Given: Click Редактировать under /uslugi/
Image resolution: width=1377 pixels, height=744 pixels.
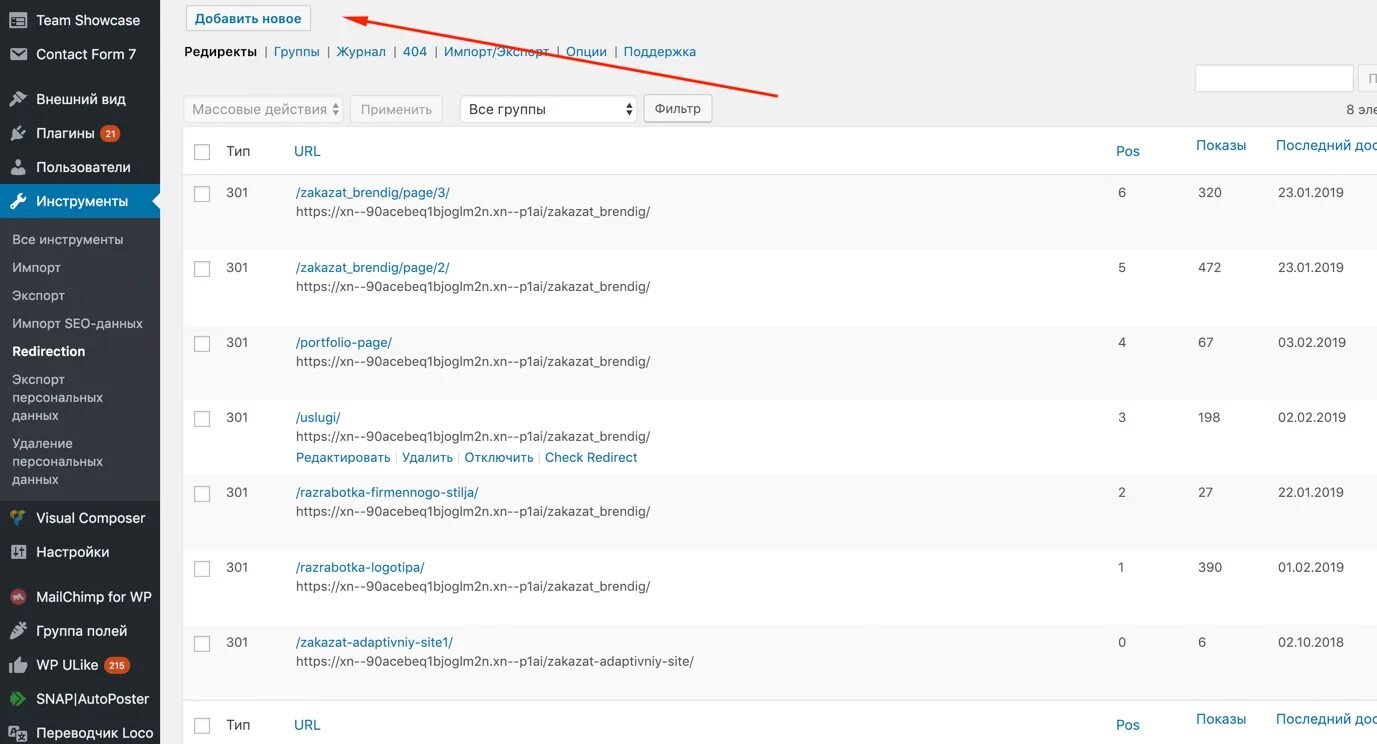Looking at the screenshot, I should (x=343, y=458).
